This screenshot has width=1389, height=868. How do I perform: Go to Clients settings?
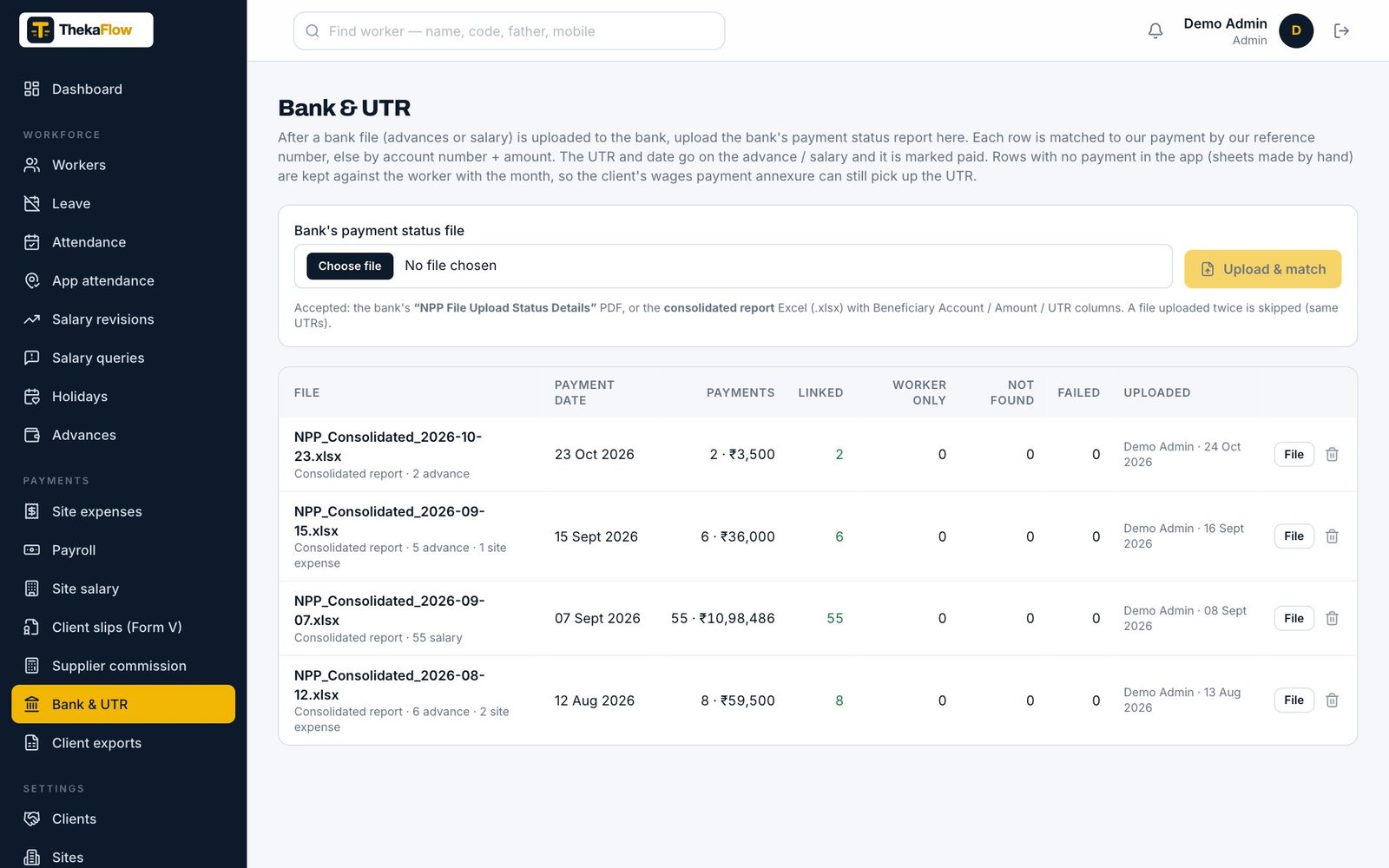(123, 819)
